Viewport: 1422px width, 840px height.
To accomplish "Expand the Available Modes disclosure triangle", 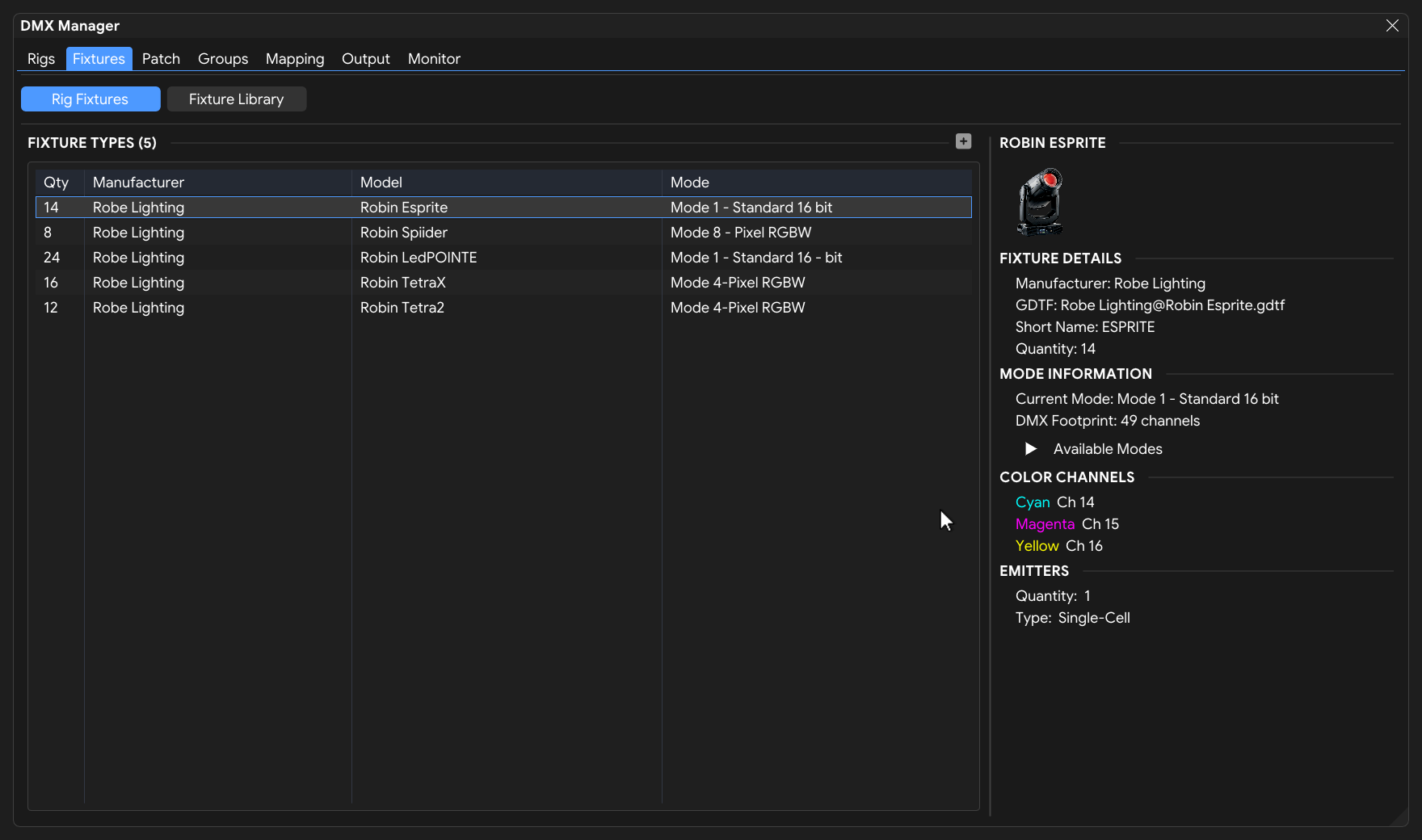I will (x=1030, y=449).
